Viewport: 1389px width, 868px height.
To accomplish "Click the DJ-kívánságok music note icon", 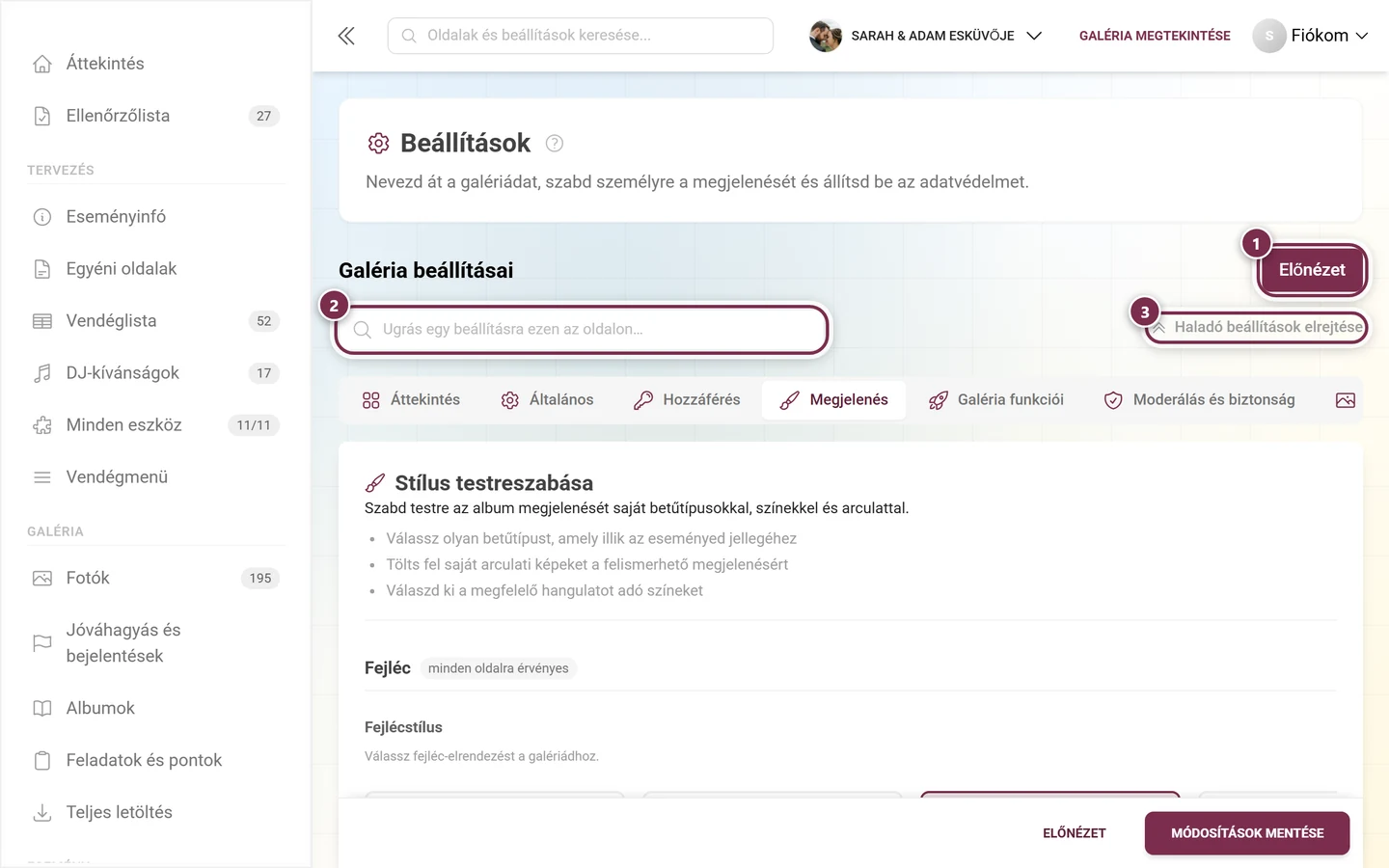I will (x=42, y=373).
